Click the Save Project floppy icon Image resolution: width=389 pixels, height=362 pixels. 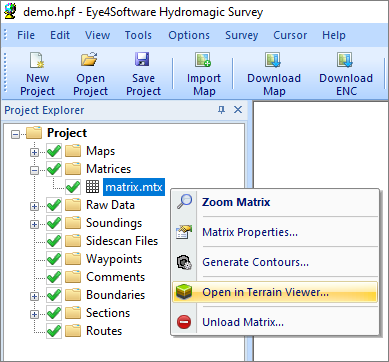tap(142, 60)
